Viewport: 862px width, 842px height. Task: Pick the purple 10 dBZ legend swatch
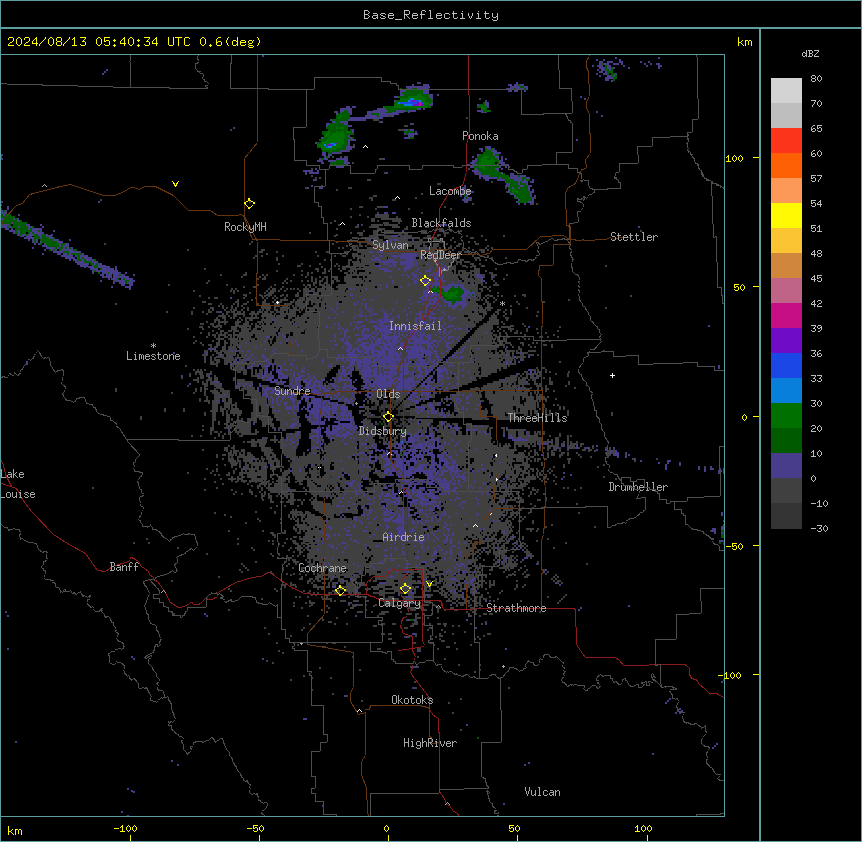tap(786, 466)
